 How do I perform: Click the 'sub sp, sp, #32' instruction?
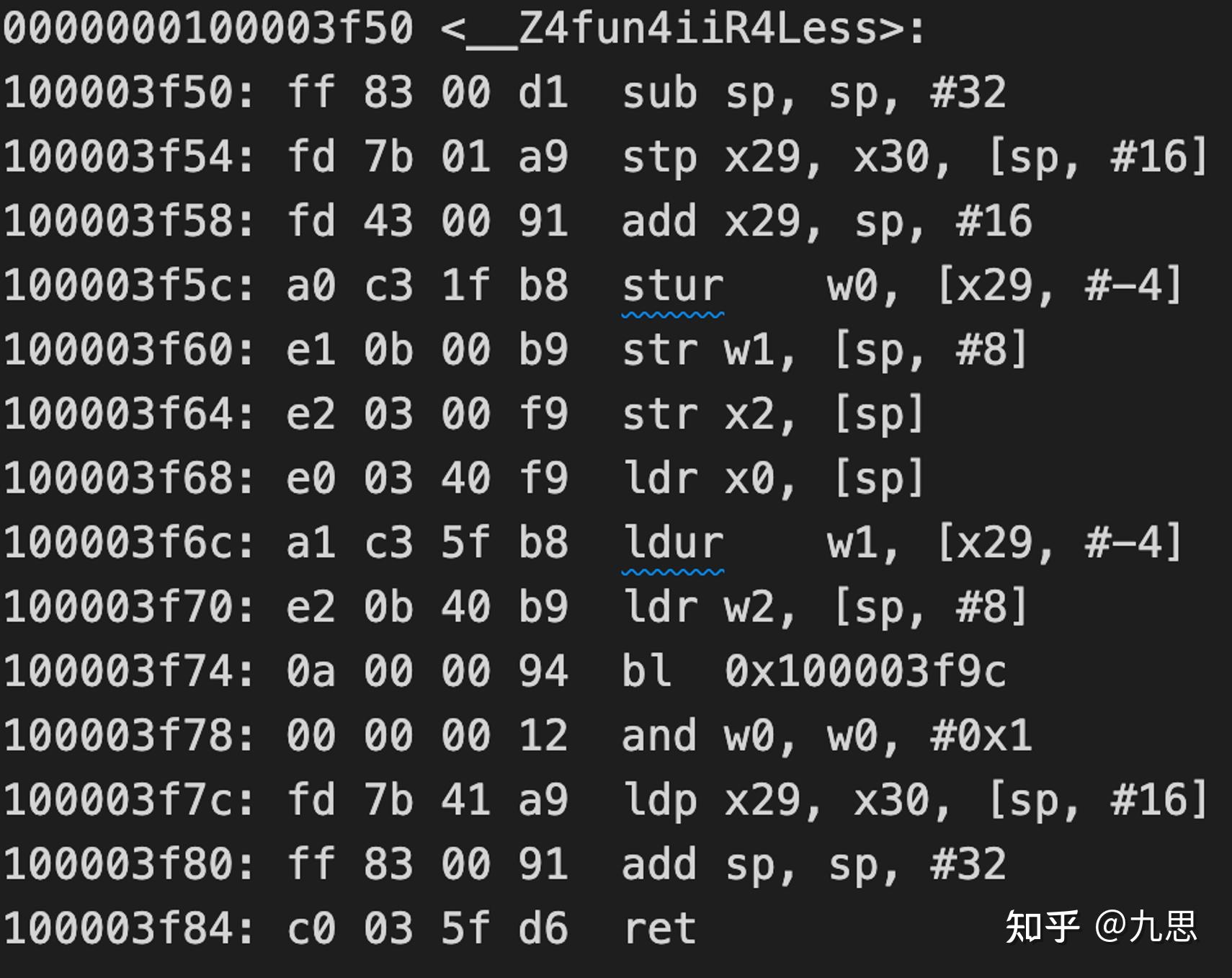point(813,93)
